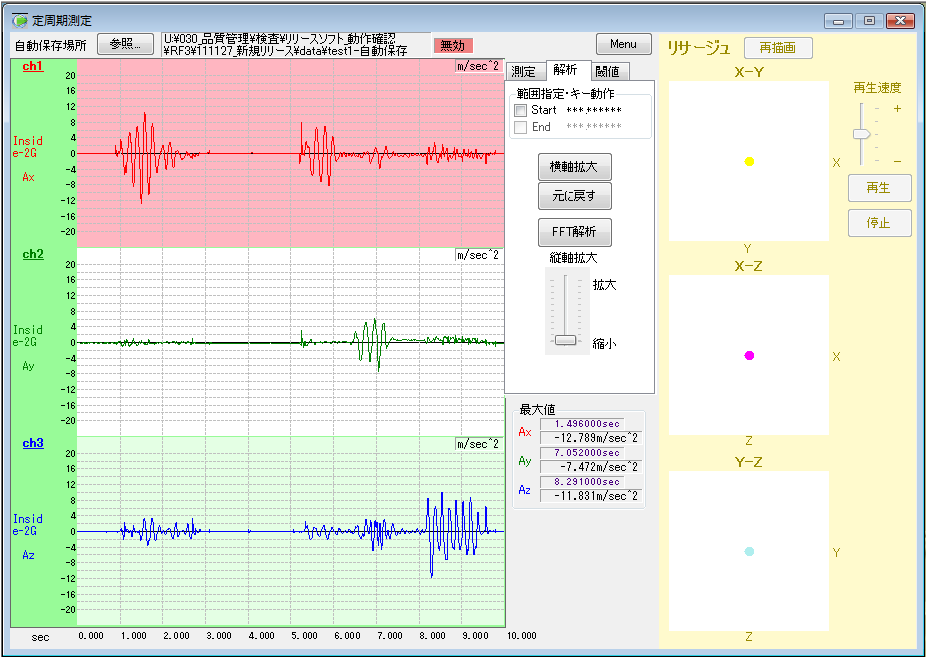
Task: Click the 無効 status indicator
Action: [x=453, y=46]
